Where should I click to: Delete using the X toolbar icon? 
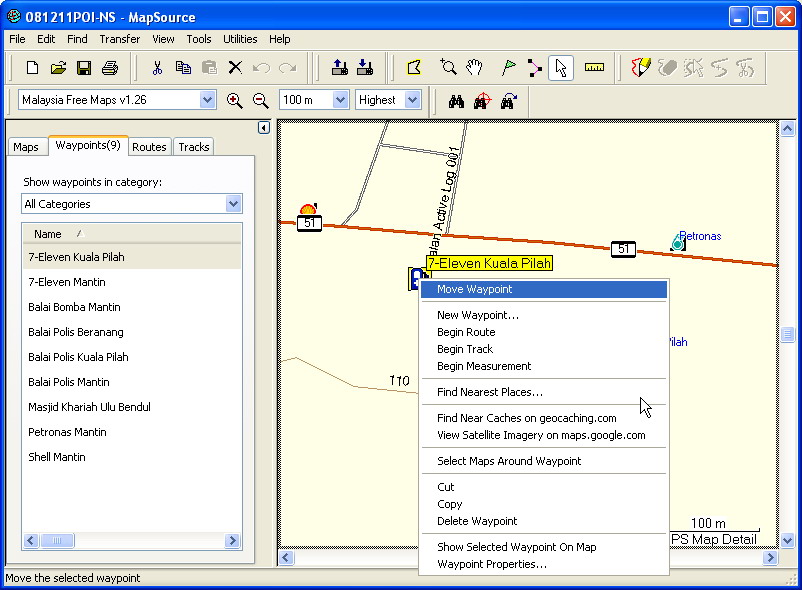(x=235, y=67)
